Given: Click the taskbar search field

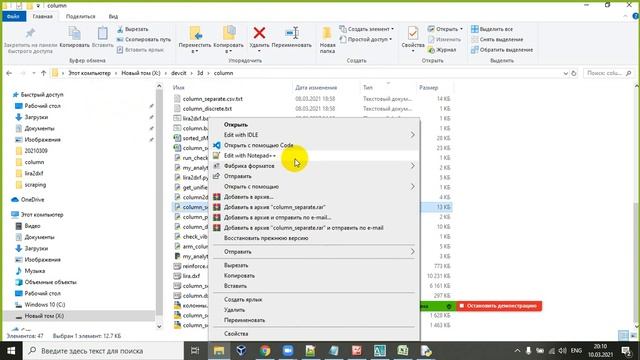Looking at the screenshot, I should point(102,351).
